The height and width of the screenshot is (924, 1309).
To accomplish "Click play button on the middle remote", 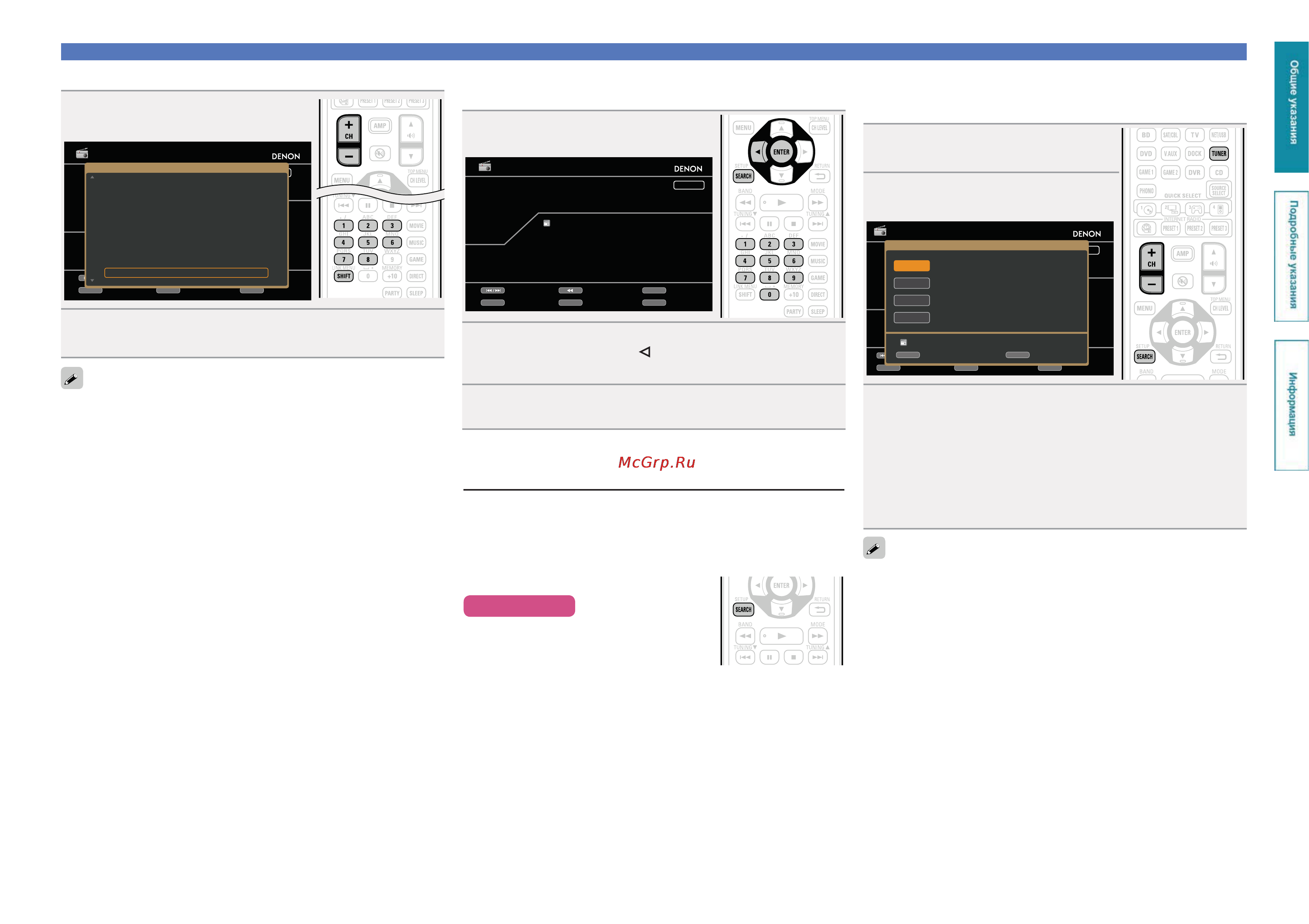I will [781, 203].
